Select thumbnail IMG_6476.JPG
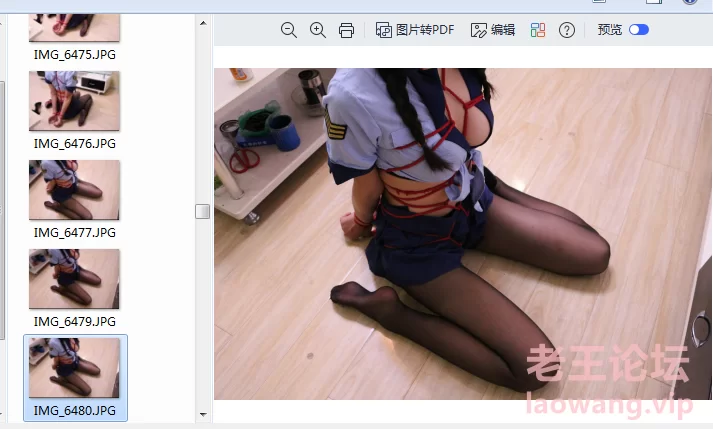 [x=75, y=101]
